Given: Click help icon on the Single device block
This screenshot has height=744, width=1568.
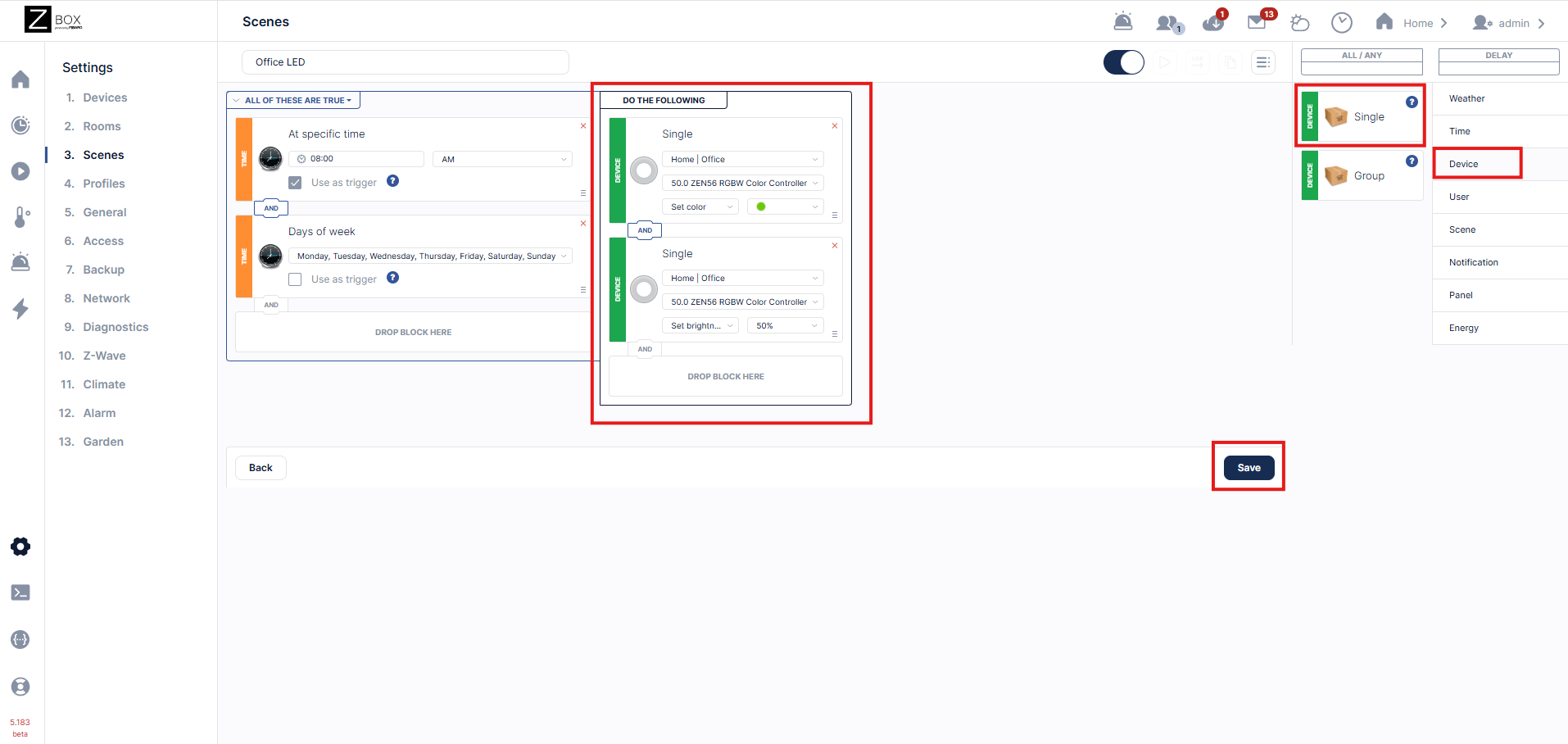Looking at the screenshot, I should [1412, 102].
